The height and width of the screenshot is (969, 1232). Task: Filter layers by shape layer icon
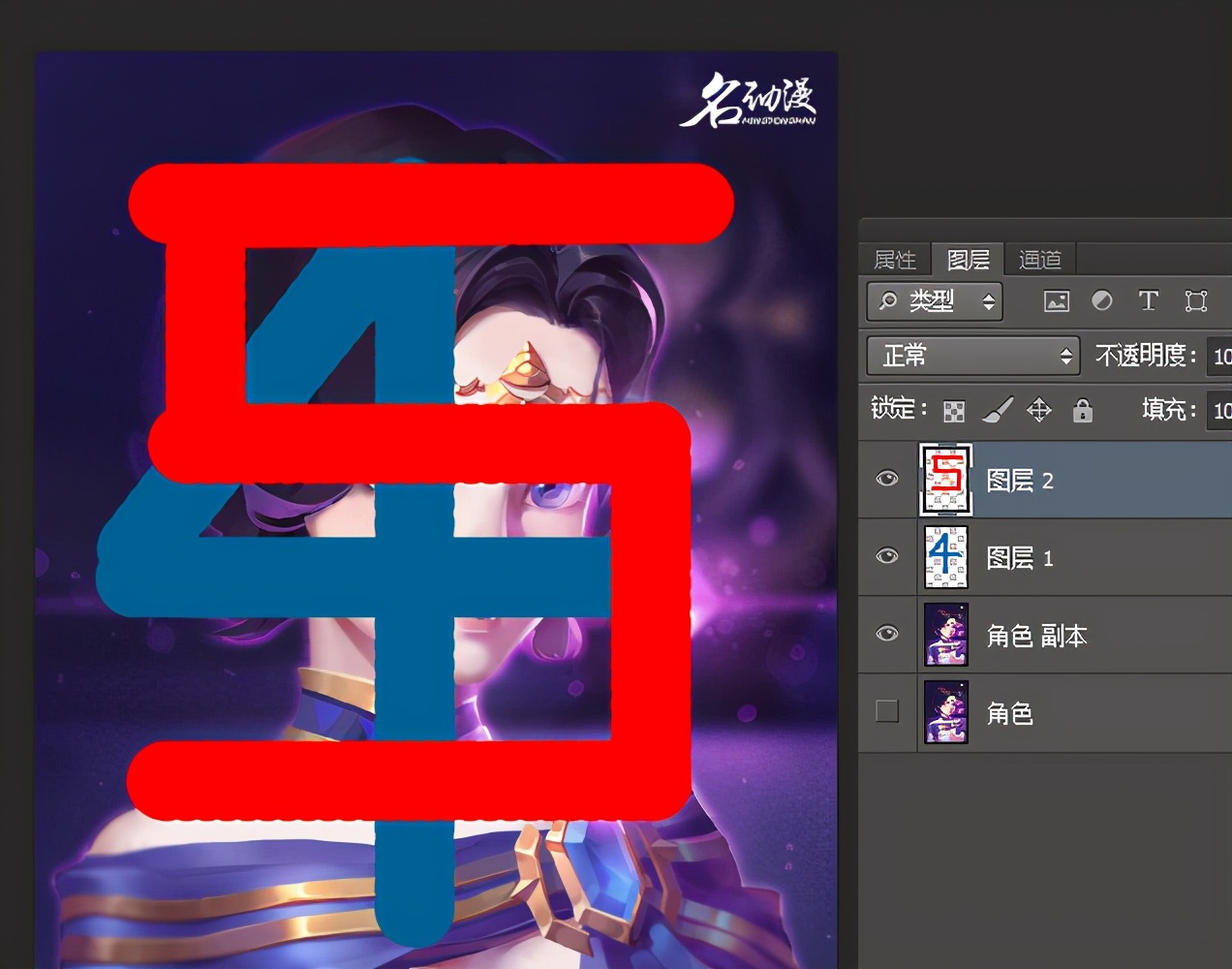click(x=1196, y=301)
